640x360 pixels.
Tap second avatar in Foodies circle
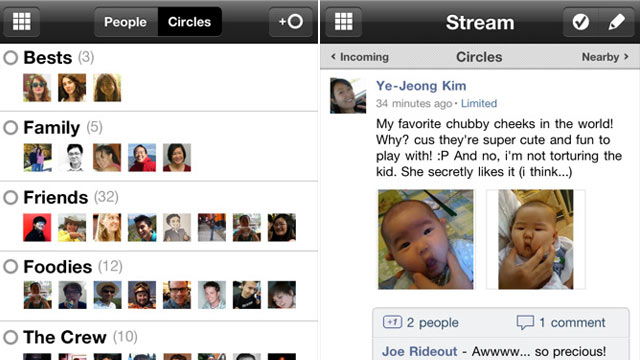pos(72,295)
